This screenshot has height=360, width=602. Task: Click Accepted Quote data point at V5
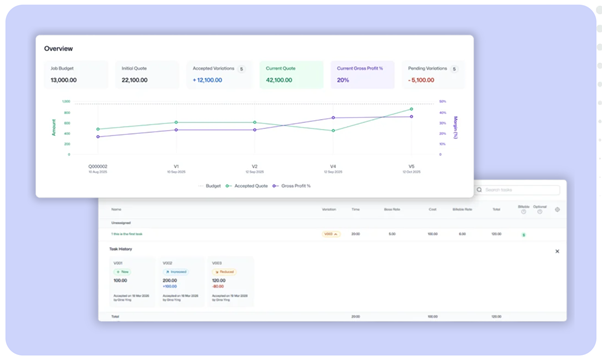(x=411, y=109)
